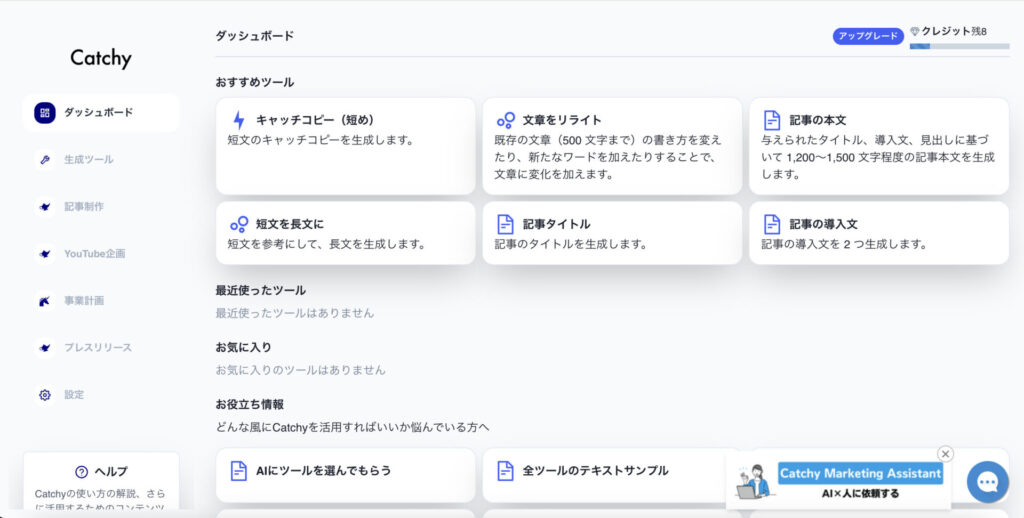This screenshot has width=1024, height=518.
Task: Click the 短文を長文に card icon
Action: [238, 224]
